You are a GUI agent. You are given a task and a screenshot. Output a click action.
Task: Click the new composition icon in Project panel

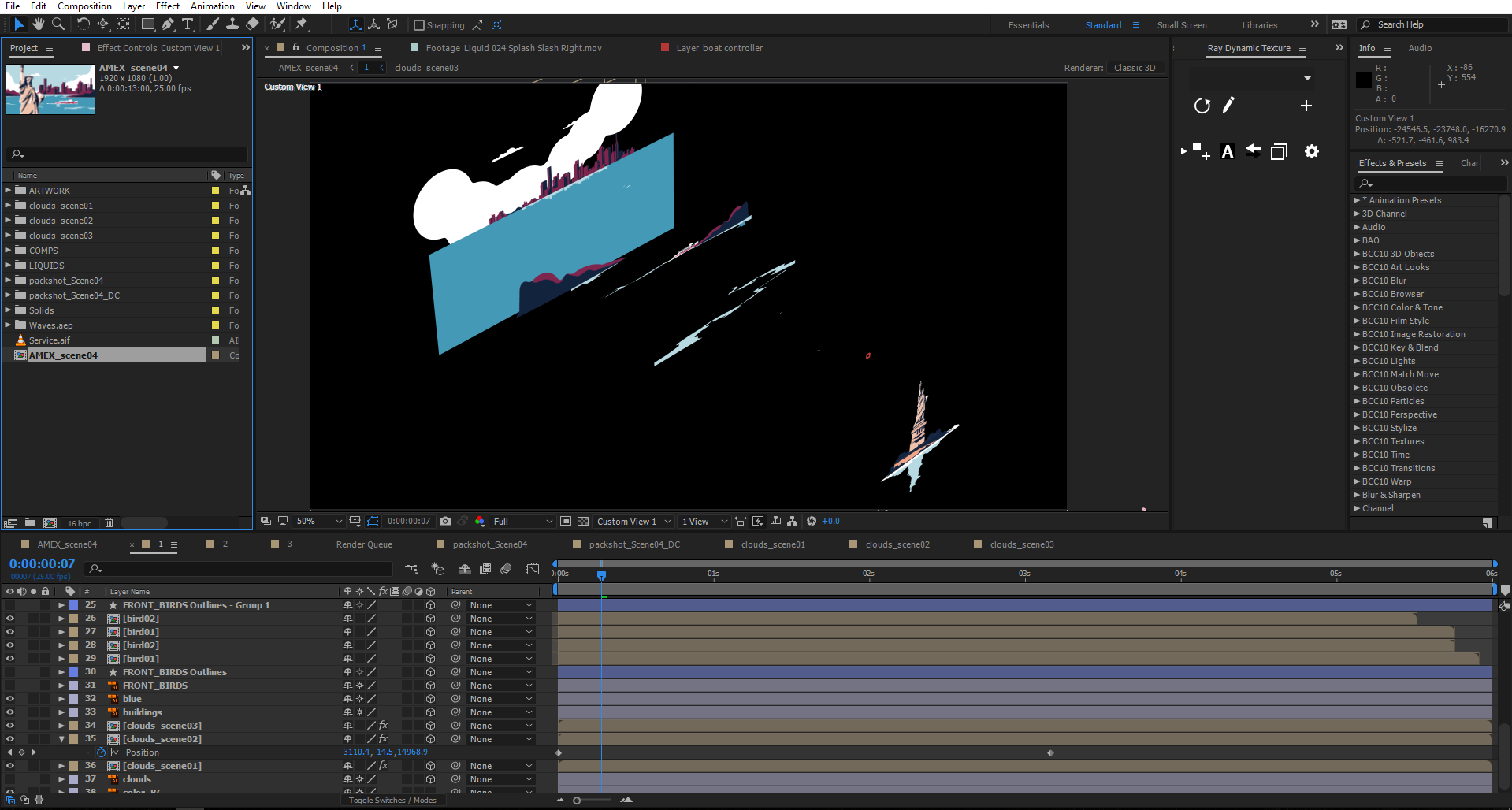[x=50, y=523]
